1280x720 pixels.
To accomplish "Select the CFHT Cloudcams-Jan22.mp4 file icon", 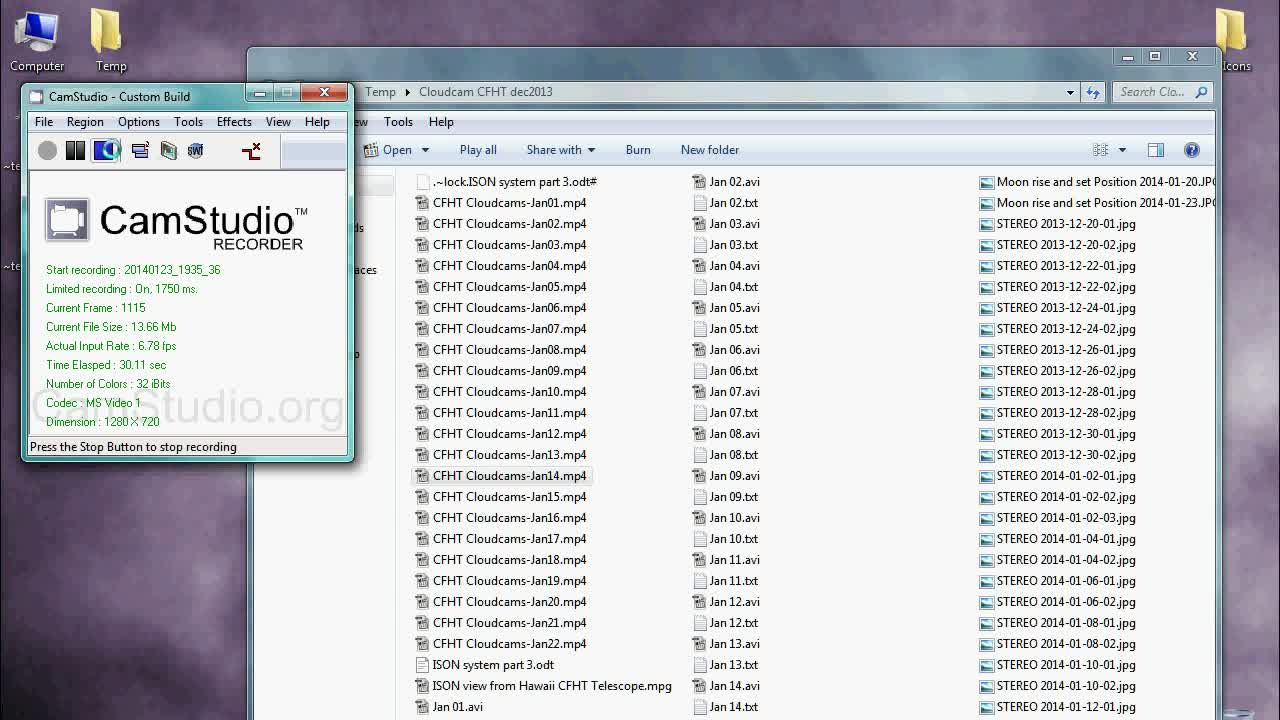I will pyautogui.click(x=423, y=644).
